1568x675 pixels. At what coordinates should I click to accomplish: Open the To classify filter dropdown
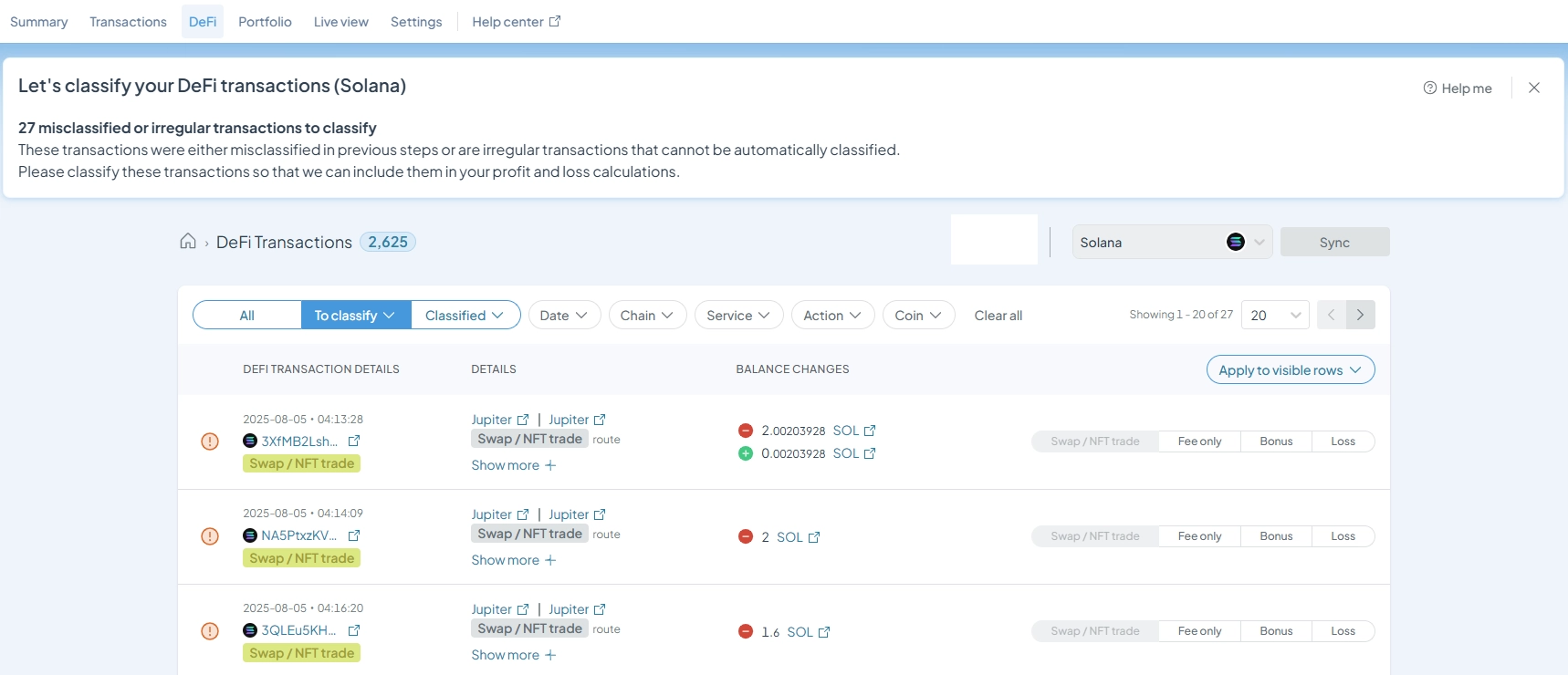pyautogui.click(x=355, y=316)
